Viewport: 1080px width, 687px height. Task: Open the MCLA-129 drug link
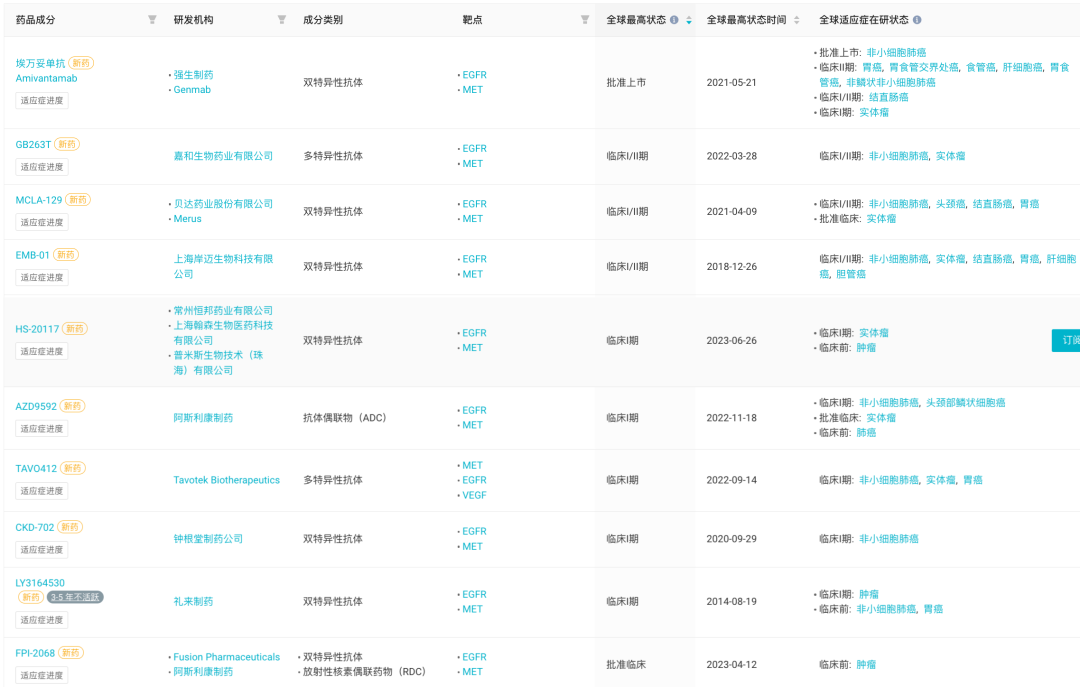click(x=39, y=200)
